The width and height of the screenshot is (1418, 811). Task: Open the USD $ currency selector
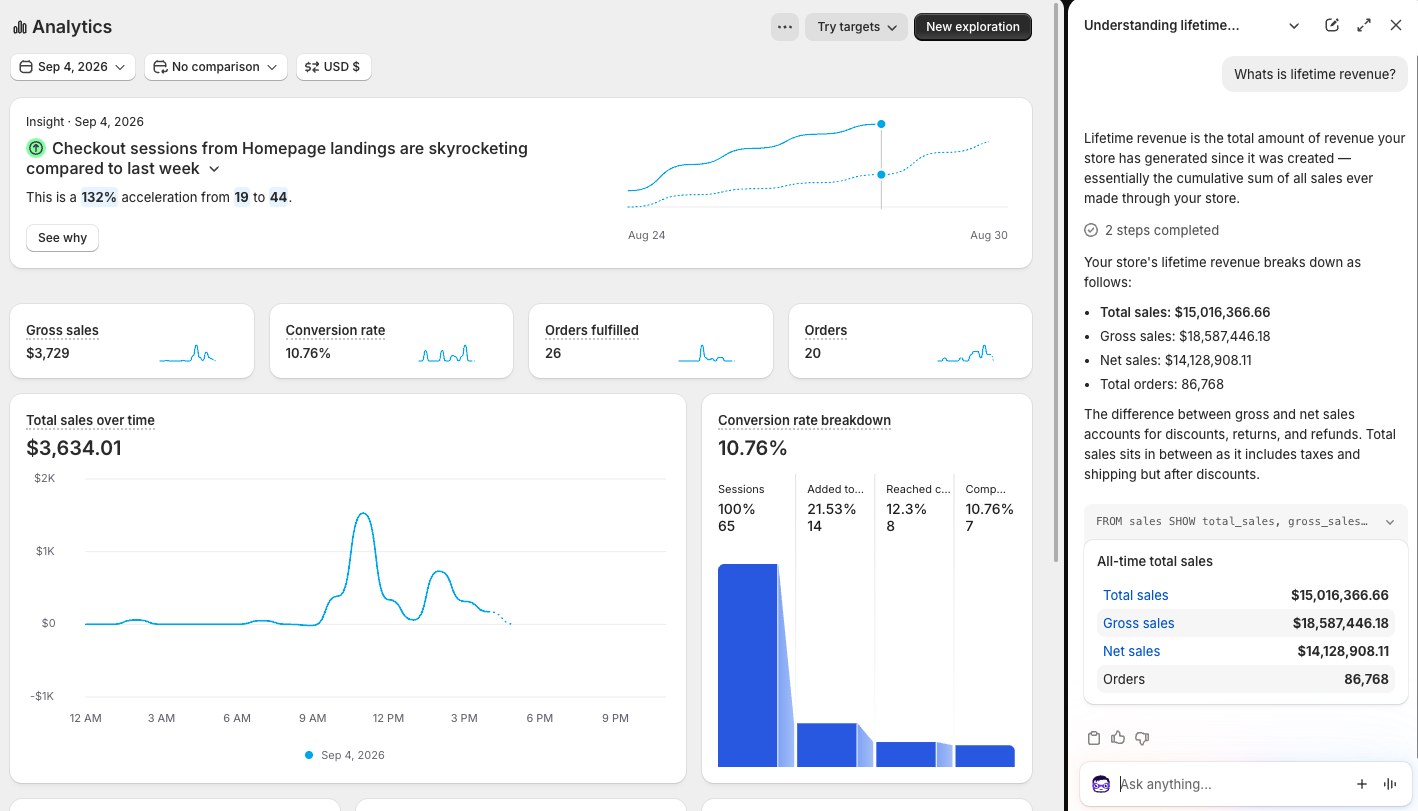(333, 67)
